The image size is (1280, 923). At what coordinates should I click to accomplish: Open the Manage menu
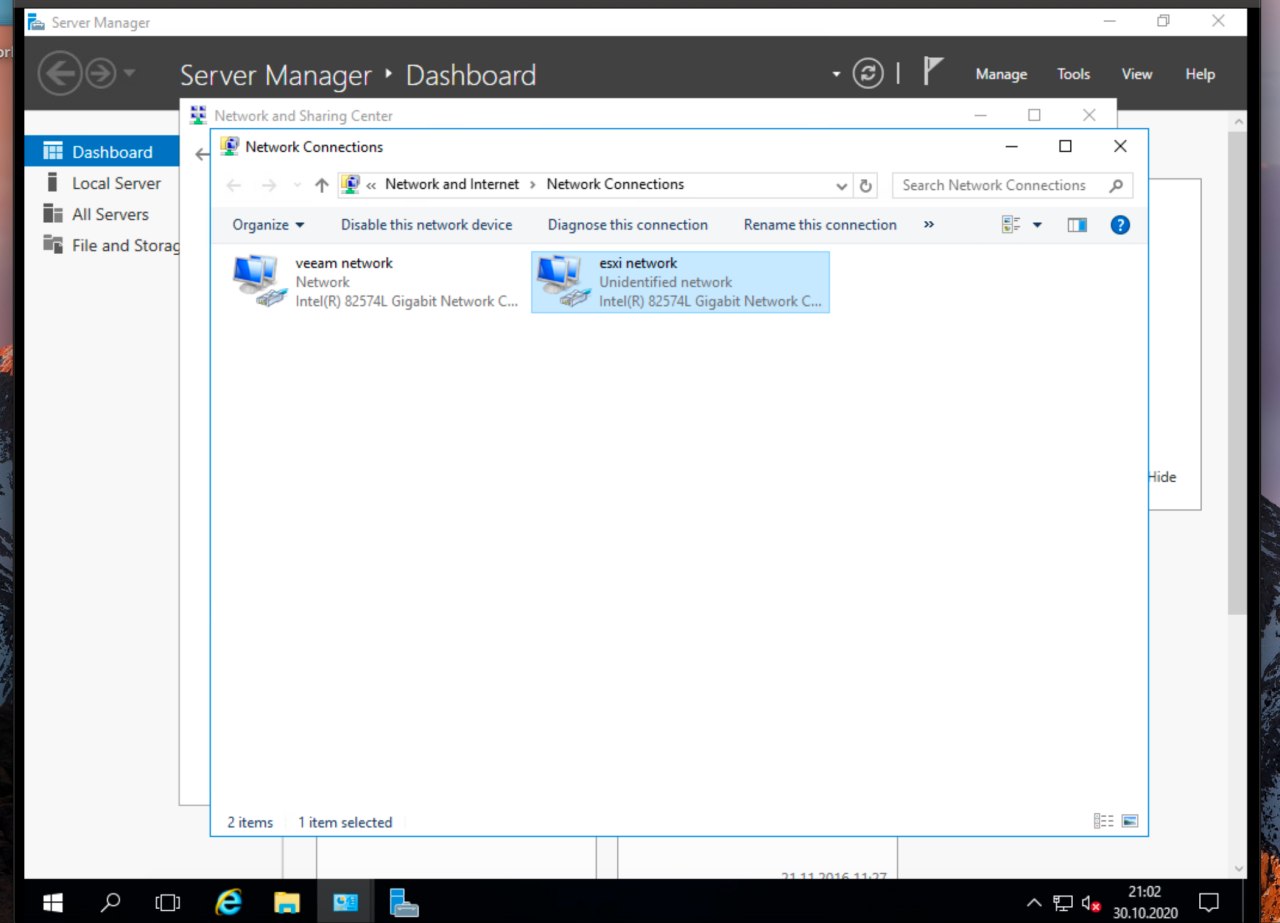[x=1001, y=74]
